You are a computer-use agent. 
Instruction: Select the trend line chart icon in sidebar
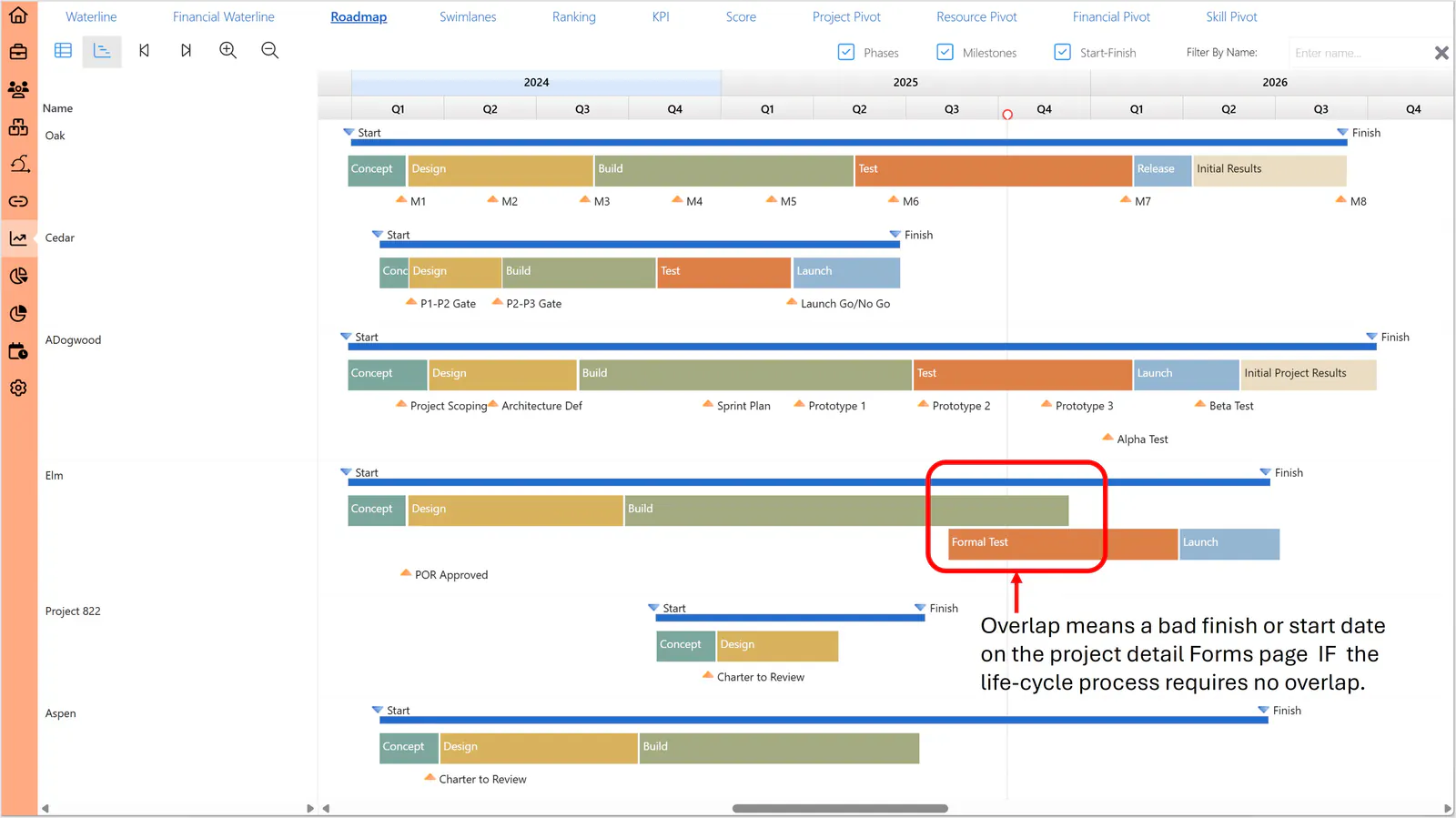click(18, 238)
